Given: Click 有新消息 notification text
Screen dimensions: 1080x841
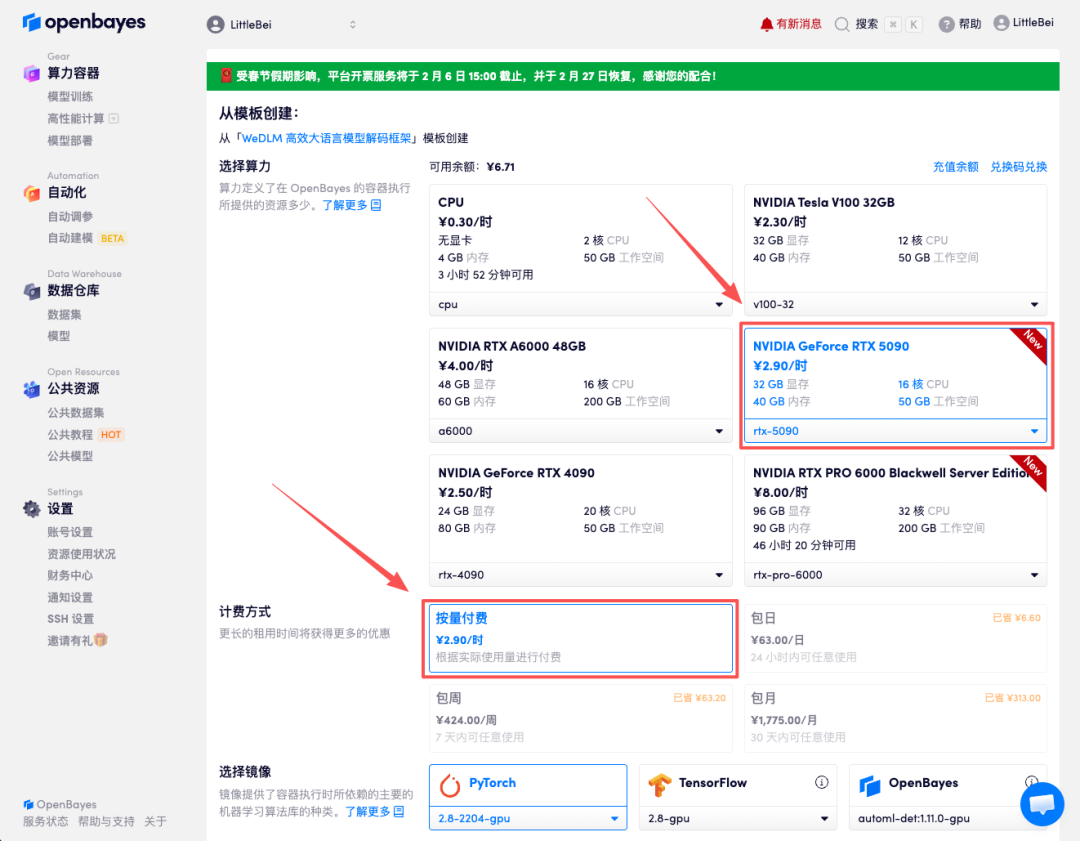Looking at the screenshot, I should click(x=799, y=24).
